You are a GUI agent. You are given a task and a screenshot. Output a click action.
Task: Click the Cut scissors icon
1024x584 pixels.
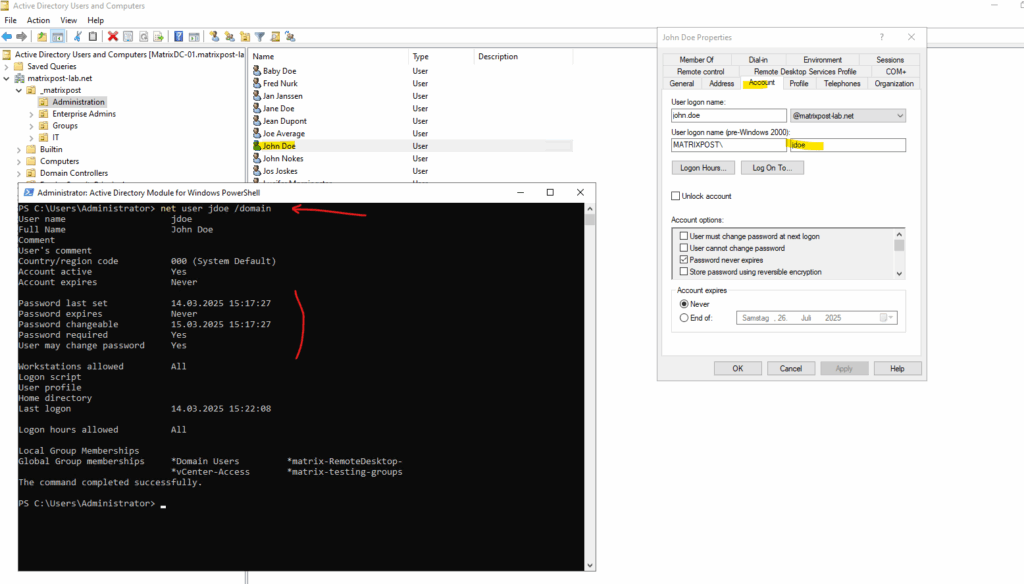[x=78, y=37]
